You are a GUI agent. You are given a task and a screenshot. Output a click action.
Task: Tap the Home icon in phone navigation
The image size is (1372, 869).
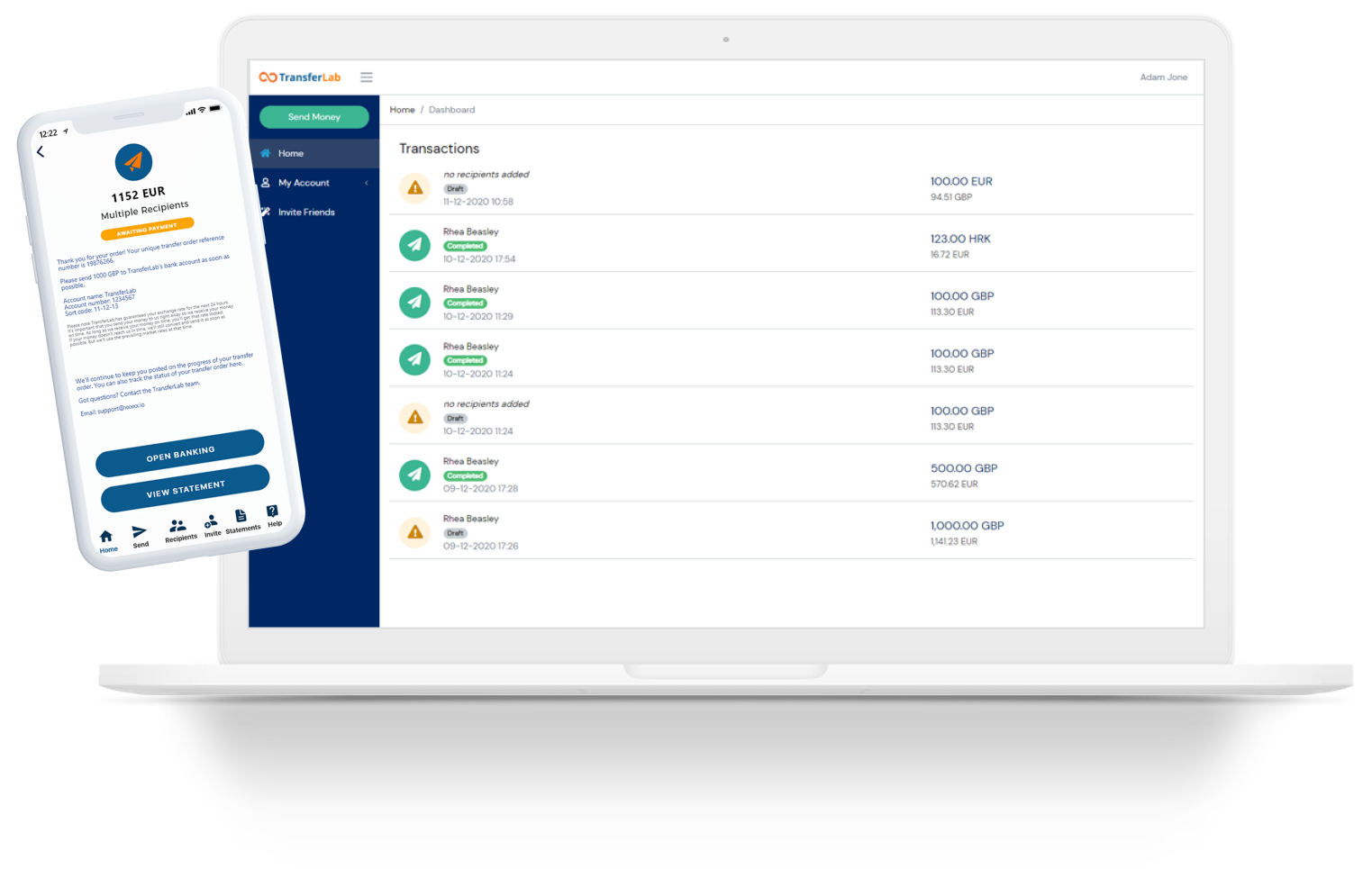(106, 539)
